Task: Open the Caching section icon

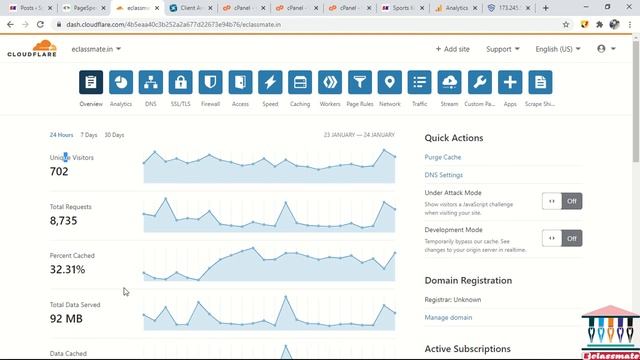Action: click(x=300, y=82)
